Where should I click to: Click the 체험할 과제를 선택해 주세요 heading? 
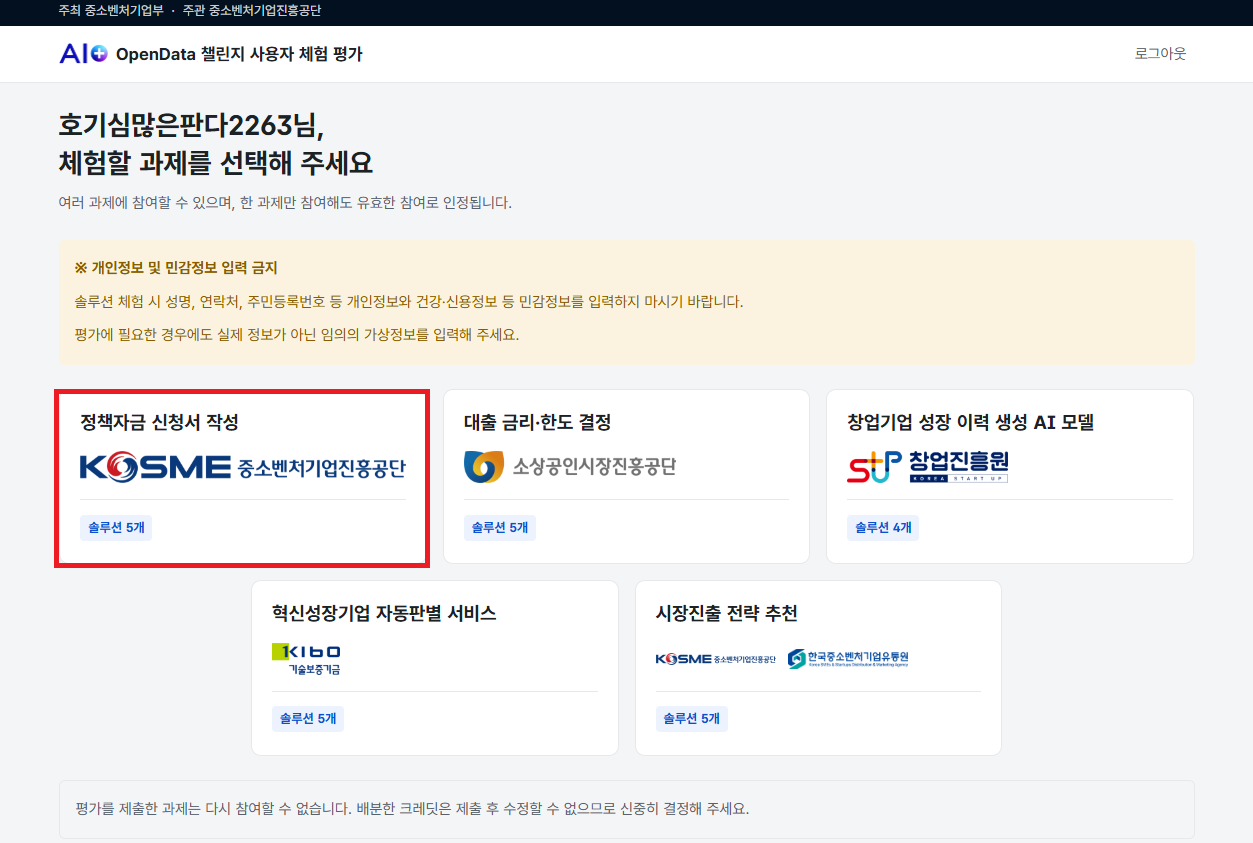pos(216,163)
